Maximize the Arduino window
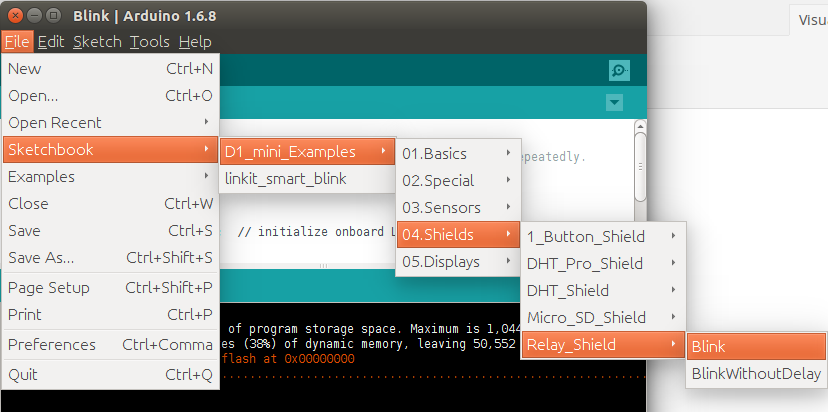Screen dimensions: 828x412 click(x=53, y=16)
